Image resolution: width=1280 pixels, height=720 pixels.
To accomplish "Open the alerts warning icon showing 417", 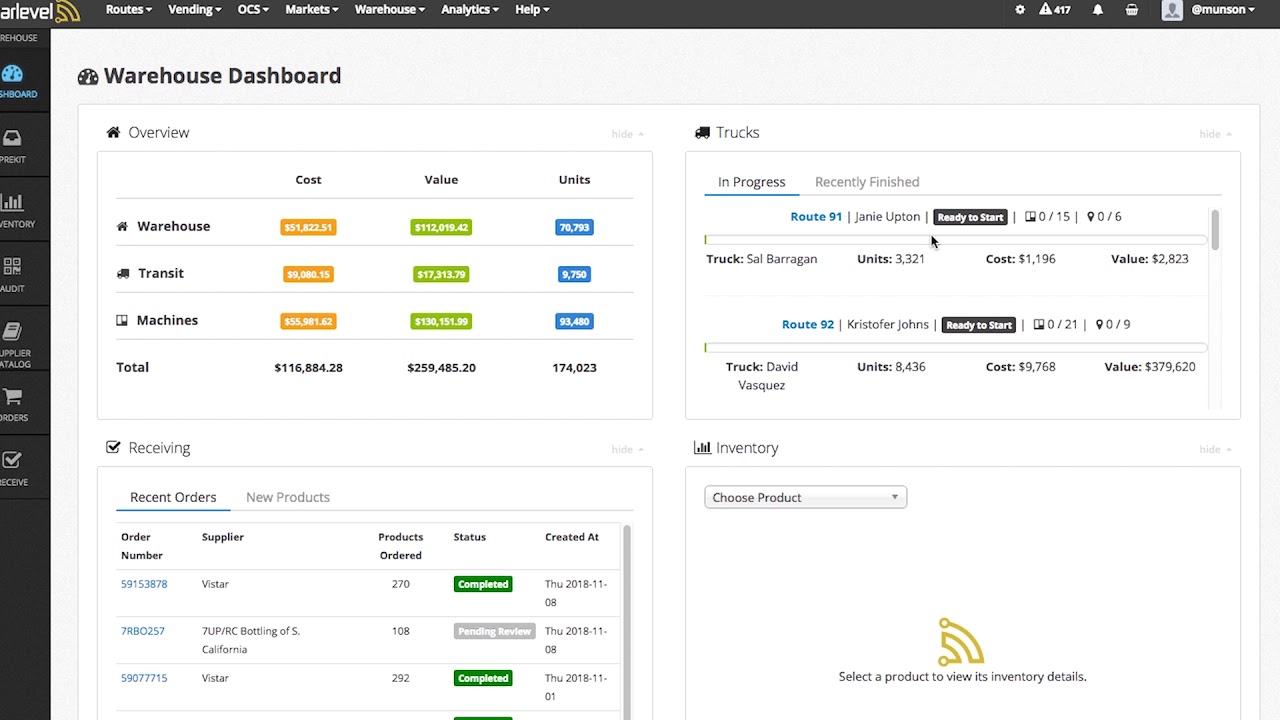I will click(1055, 10).
